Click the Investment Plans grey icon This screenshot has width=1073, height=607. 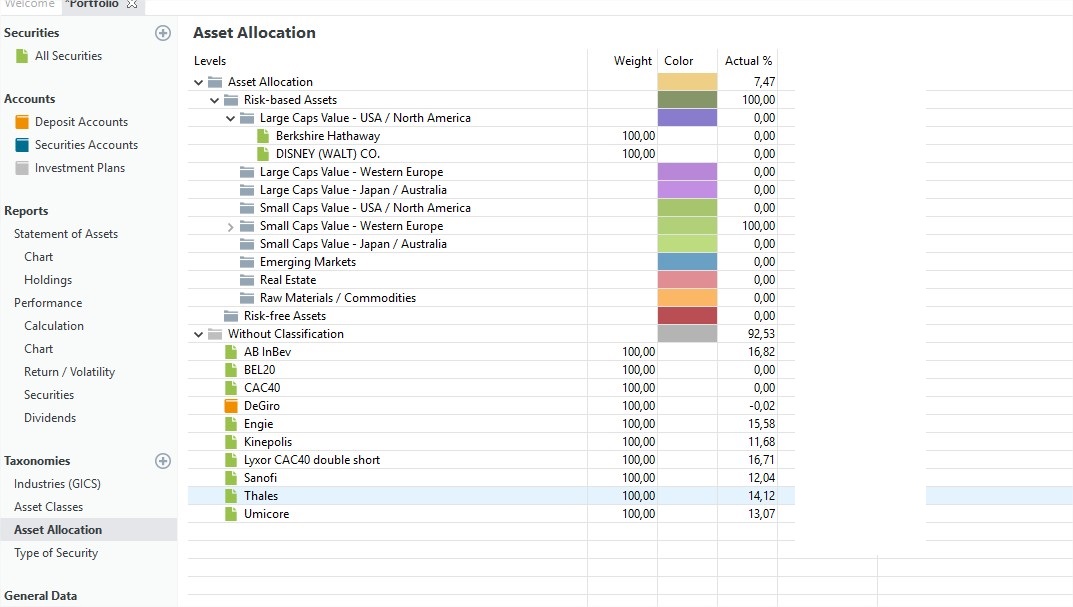point(22,168)
